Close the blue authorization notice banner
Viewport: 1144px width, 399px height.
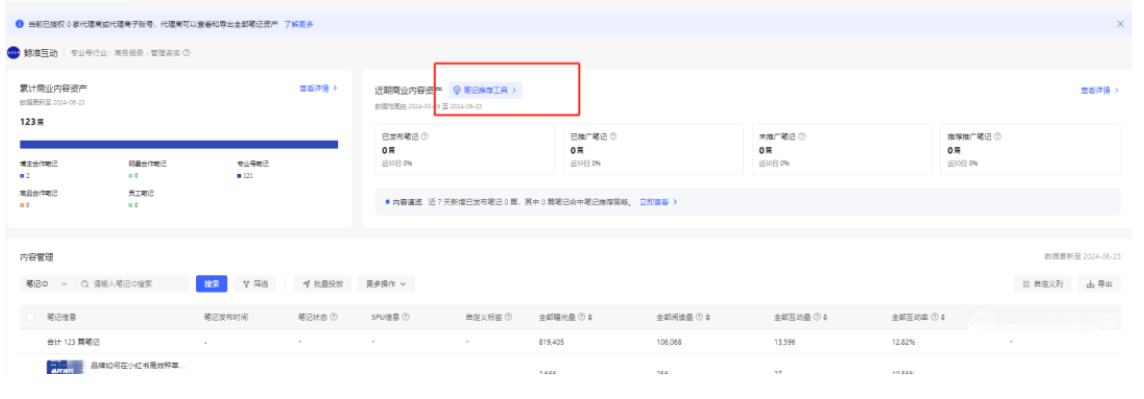(1120, 24)
